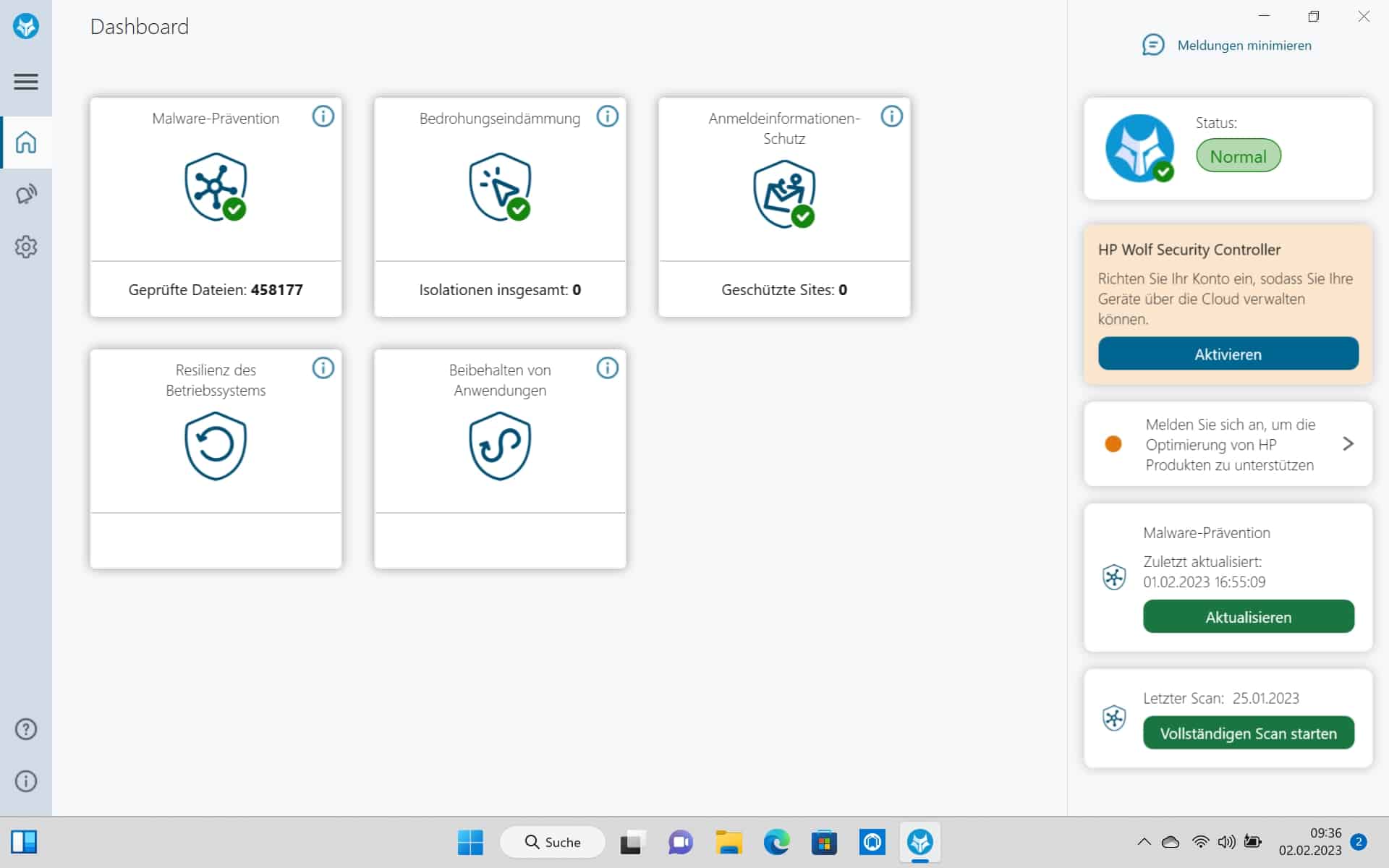Open the settings gear in sidebar
The height and width of the screenshot is (868, 1389).
click(26, 247)
